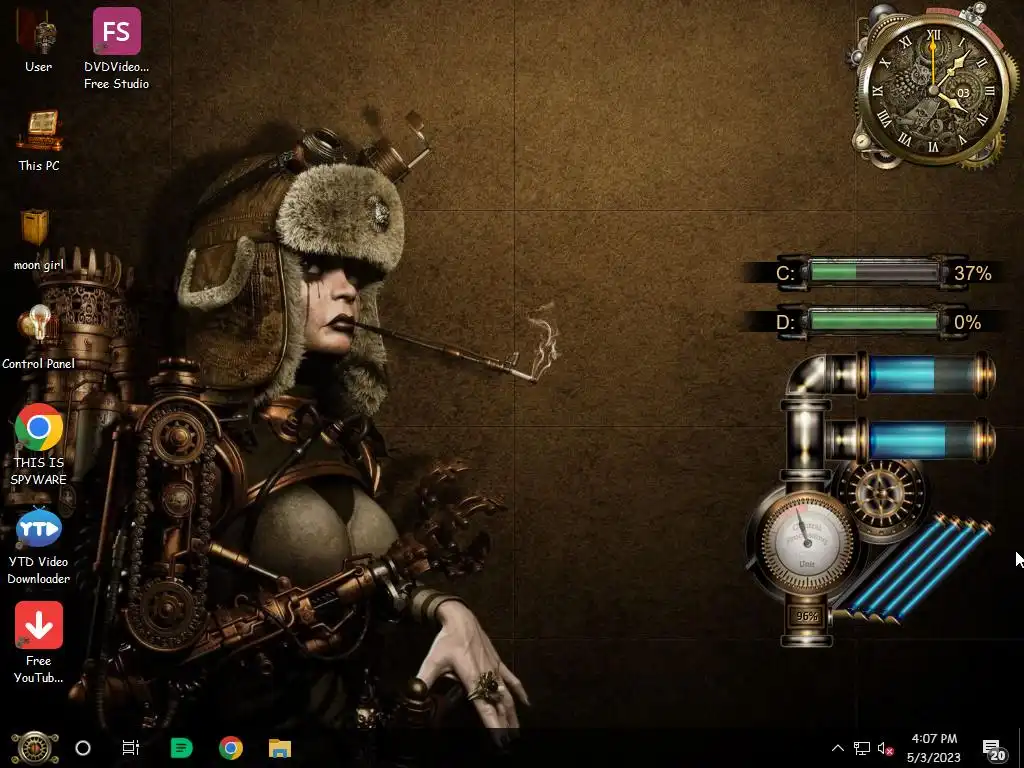Show hidden system tray icons
The image size is (1024, 768).
point(838,748)
